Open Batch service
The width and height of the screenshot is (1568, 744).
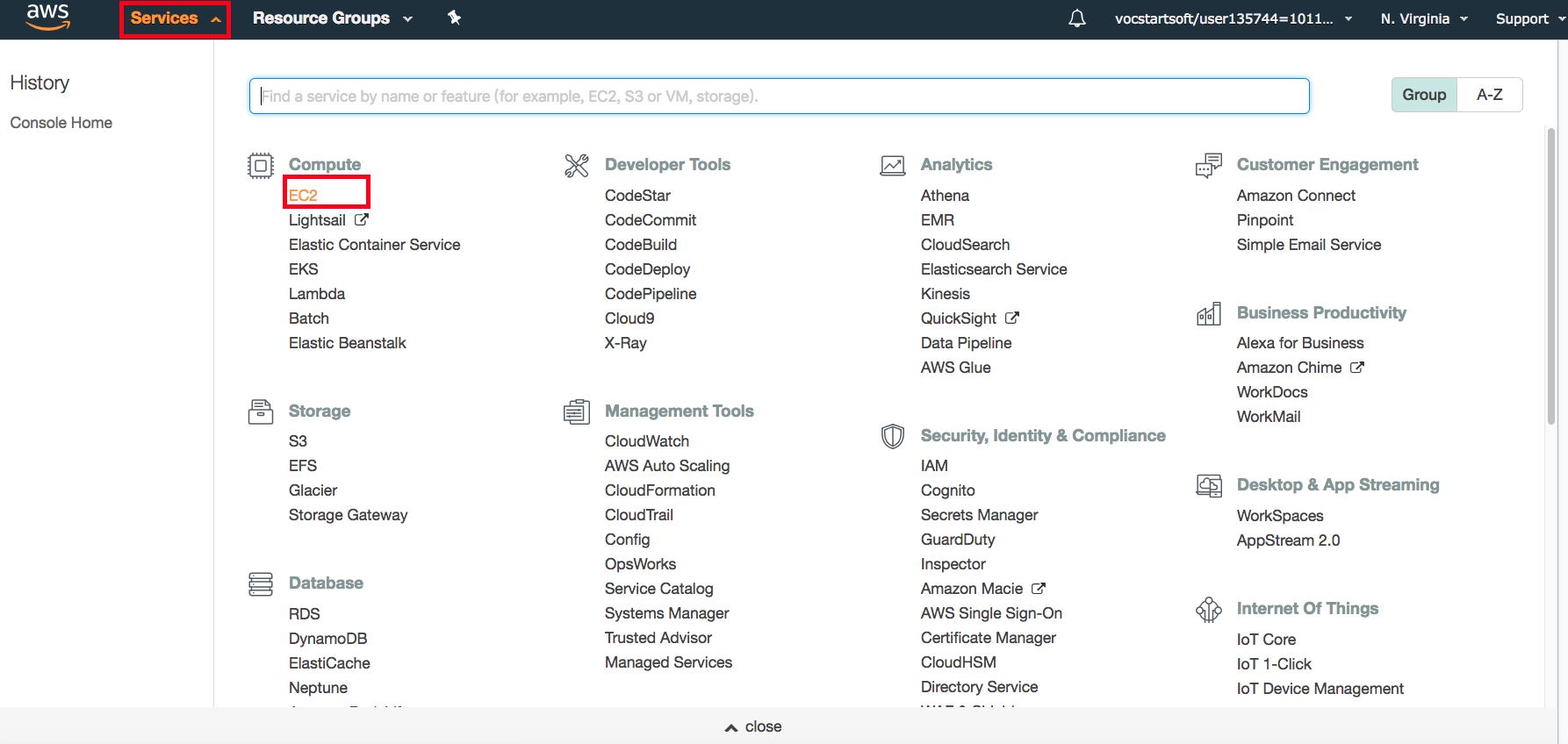[309, 318]
